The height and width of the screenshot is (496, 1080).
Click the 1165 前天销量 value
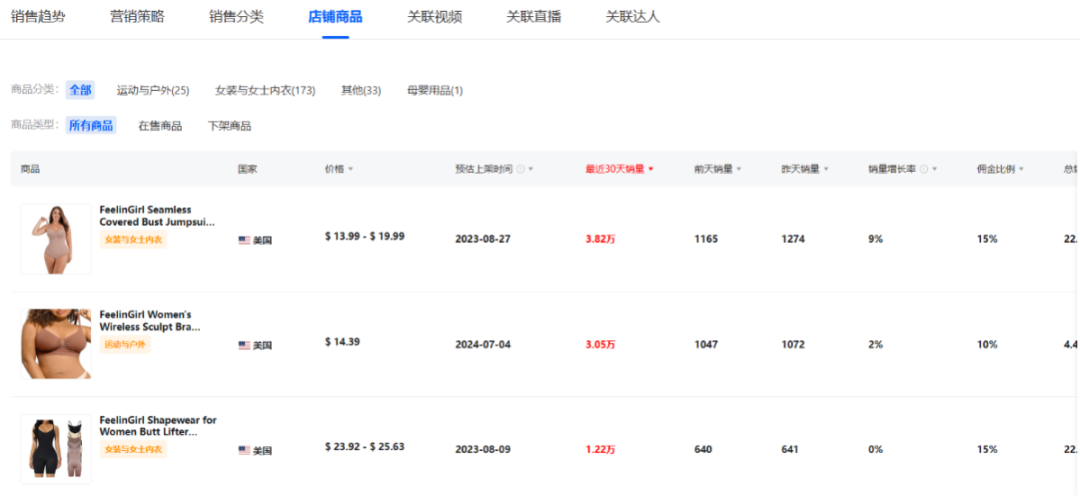pyautogui.click(x=706, y=239)
